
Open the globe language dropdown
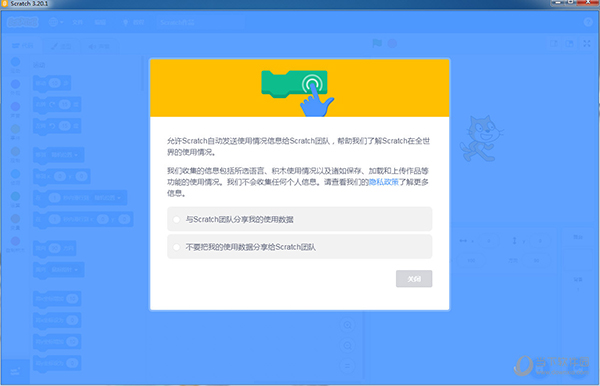[56, 22]
